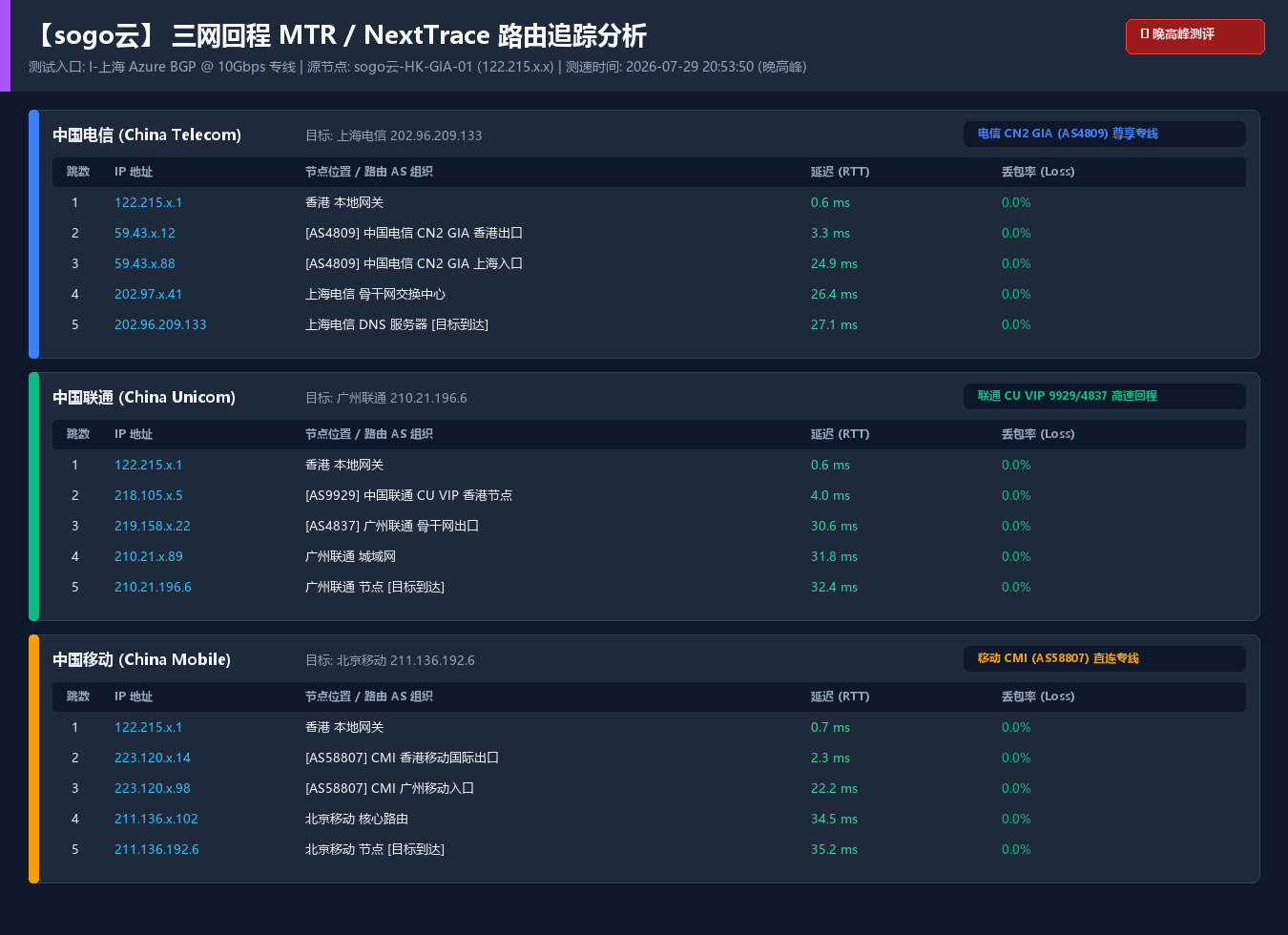This screenshot has height=935, width=1288.
Task: Select the 中国联通 (China Unicom) section heading
Action: click(x=144, y=397)
